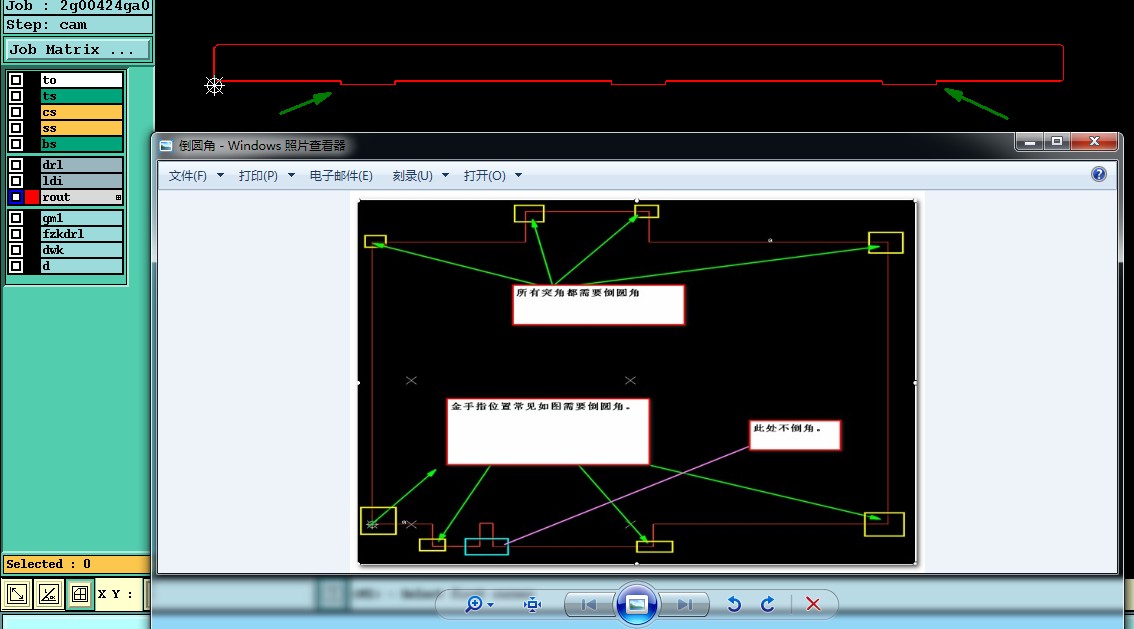This screenshot has height=629, width=1134.
Task: Open Photo Viewer help
Action: [1099, 174]
